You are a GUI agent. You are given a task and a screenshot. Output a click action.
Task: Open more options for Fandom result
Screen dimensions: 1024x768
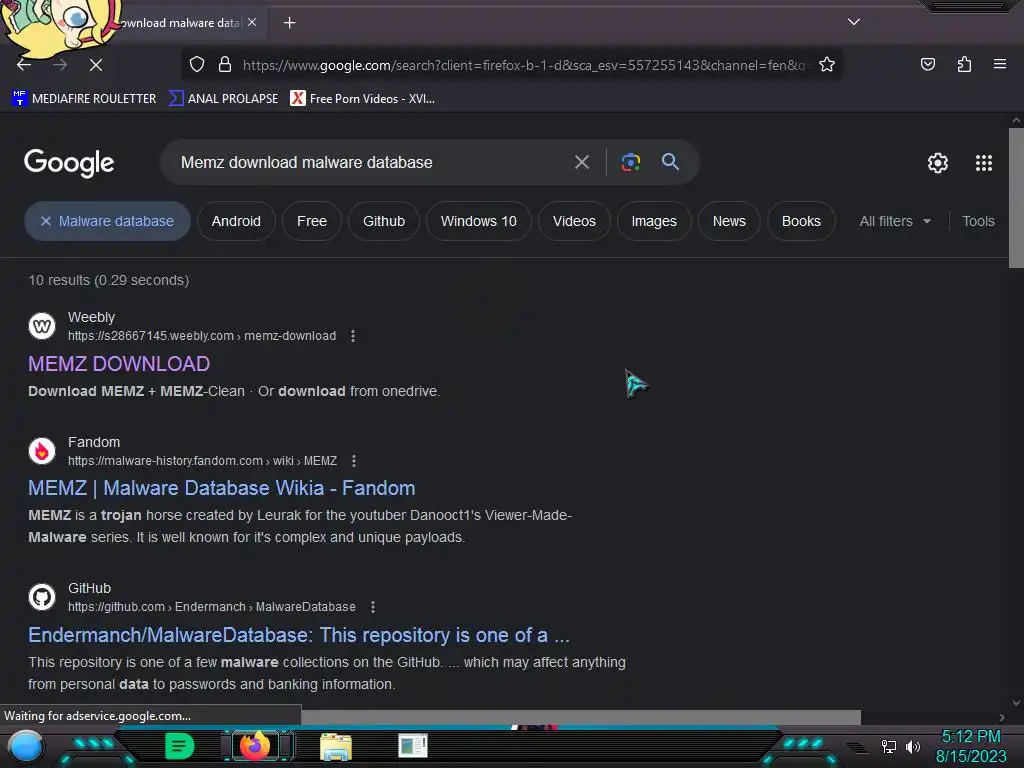tap(354, 461)
